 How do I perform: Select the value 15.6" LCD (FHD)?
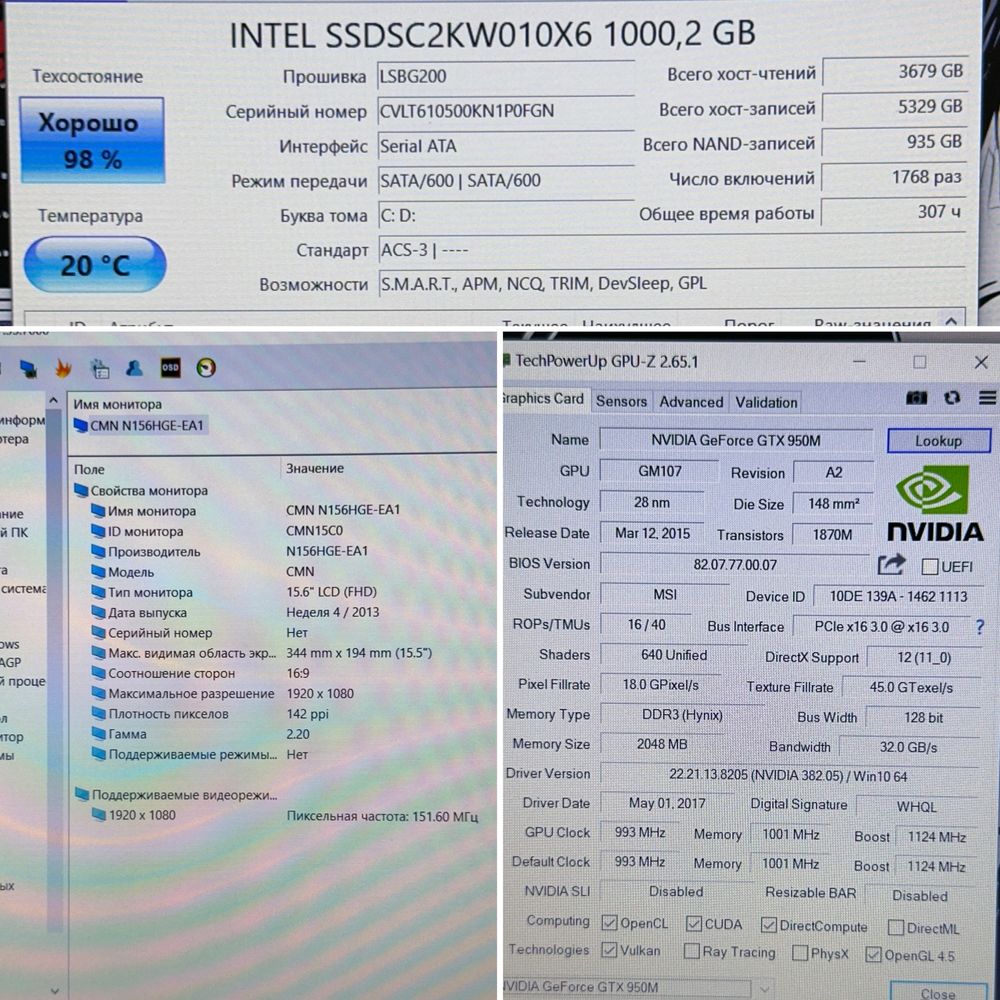click(x=331, y=592)
